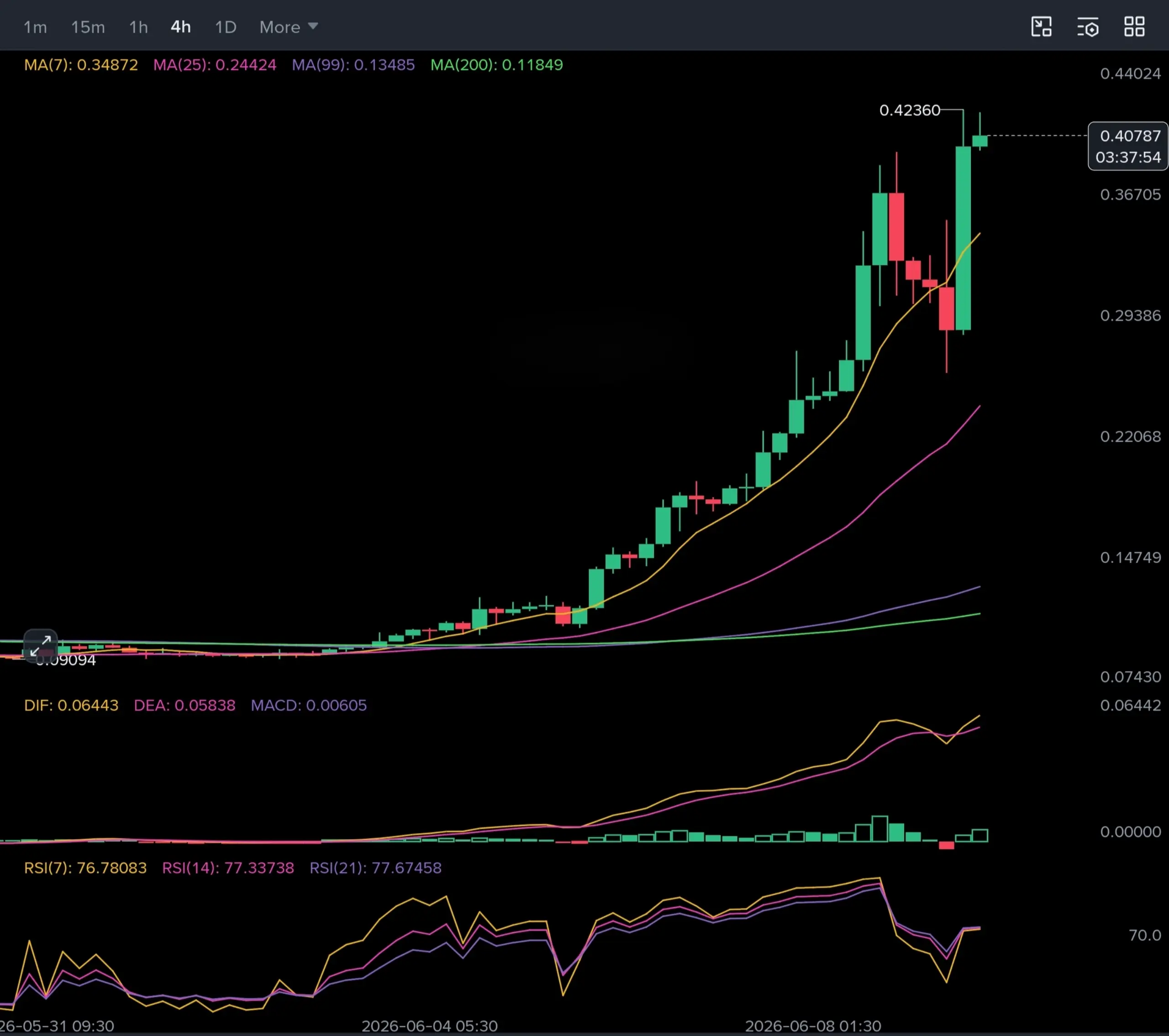1169x1036 pixels.
Task: Switch to the 1D interval
Action: 225,27
